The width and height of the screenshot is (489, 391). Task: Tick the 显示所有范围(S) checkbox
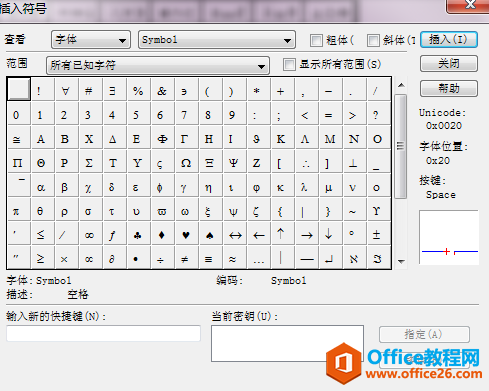[289, 64]
